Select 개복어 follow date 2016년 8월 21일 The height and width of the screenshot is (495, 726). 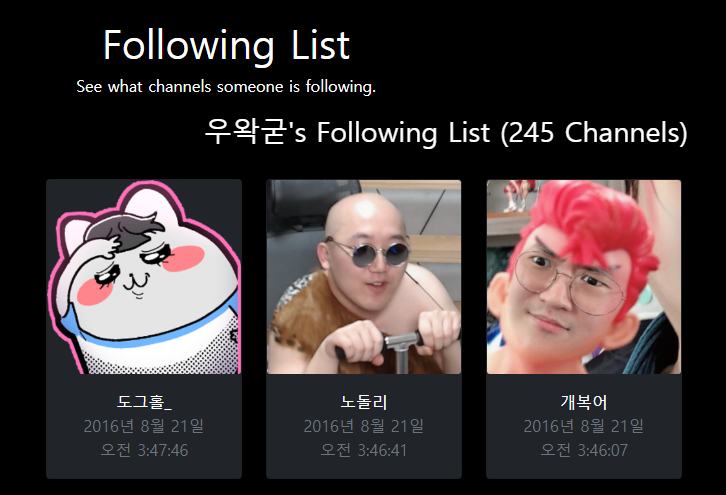(x=584, y=426)
